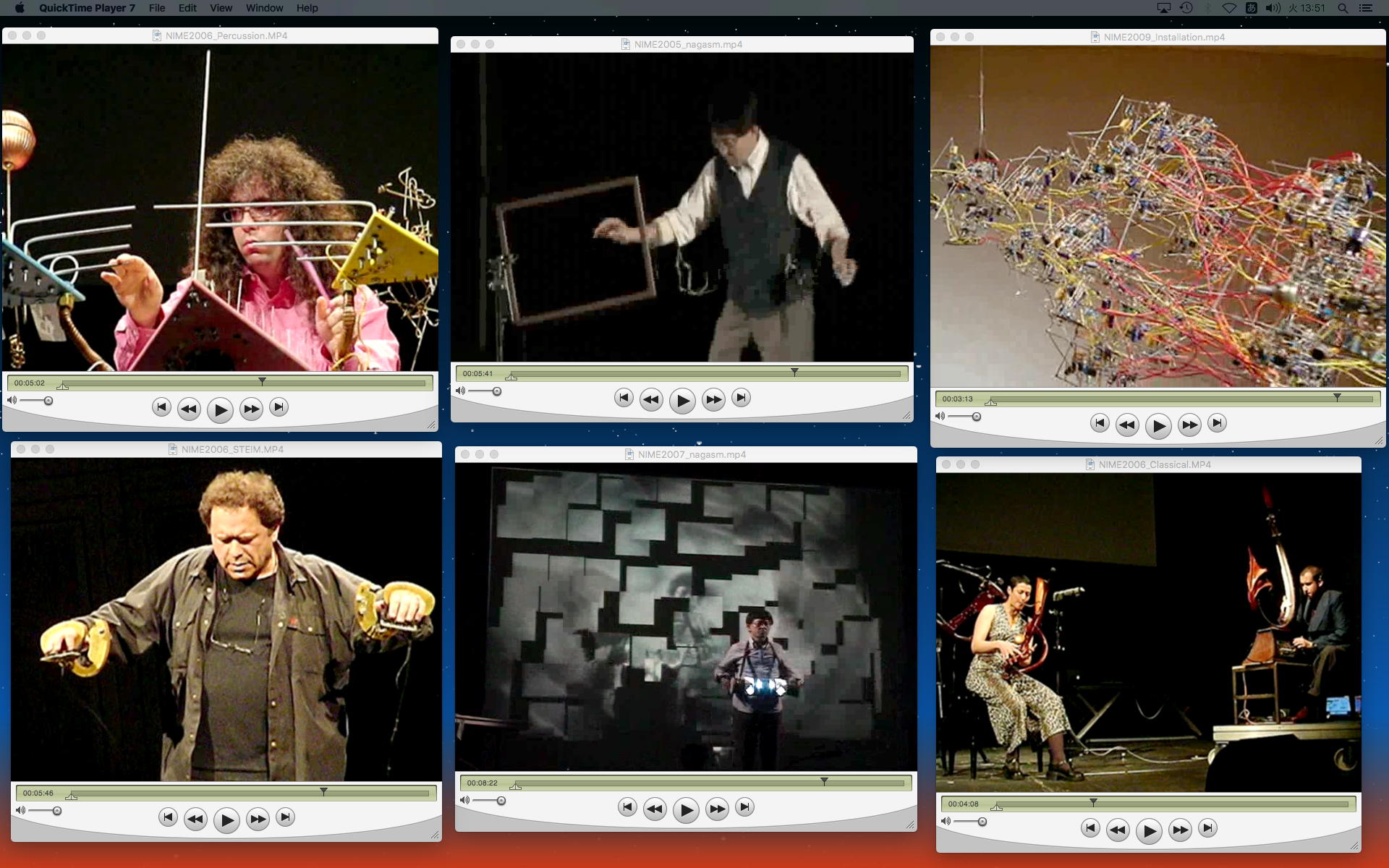Open the Time Machine menu bar icon
The image size is (1389, 868).
1186,8
